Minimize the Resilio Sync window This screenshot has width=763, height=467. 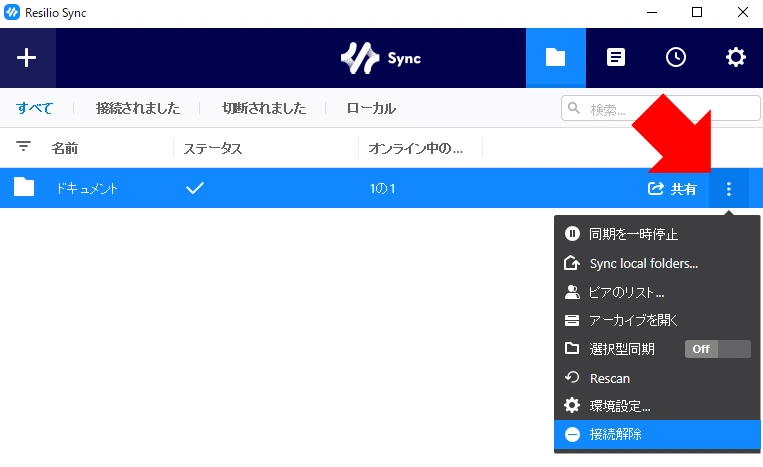click(x=652, y=13)
